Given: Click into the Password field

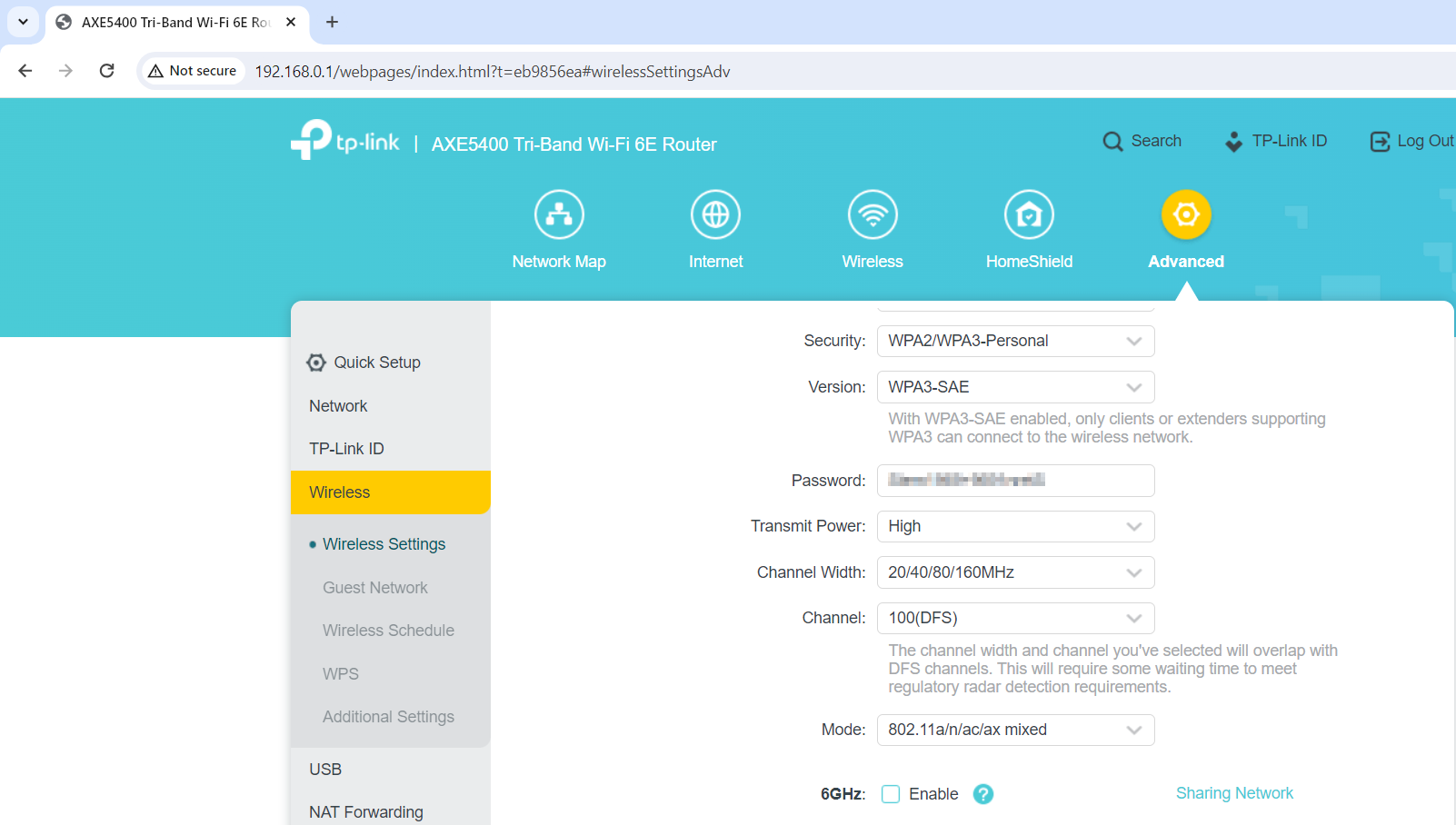Looking at the screenshot, I should pyautogui.click(x=1015, y=481).
